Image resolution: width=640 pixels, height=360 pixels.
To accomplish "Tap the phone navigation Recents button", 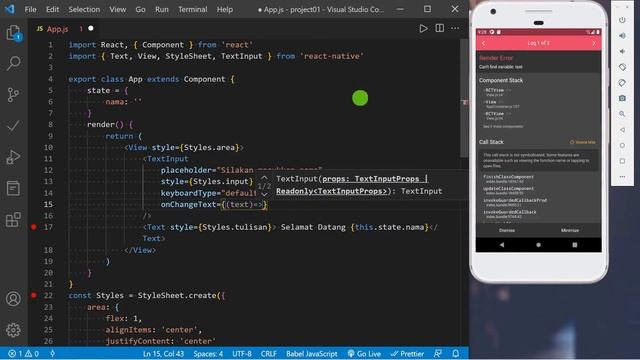I will 575,245.
